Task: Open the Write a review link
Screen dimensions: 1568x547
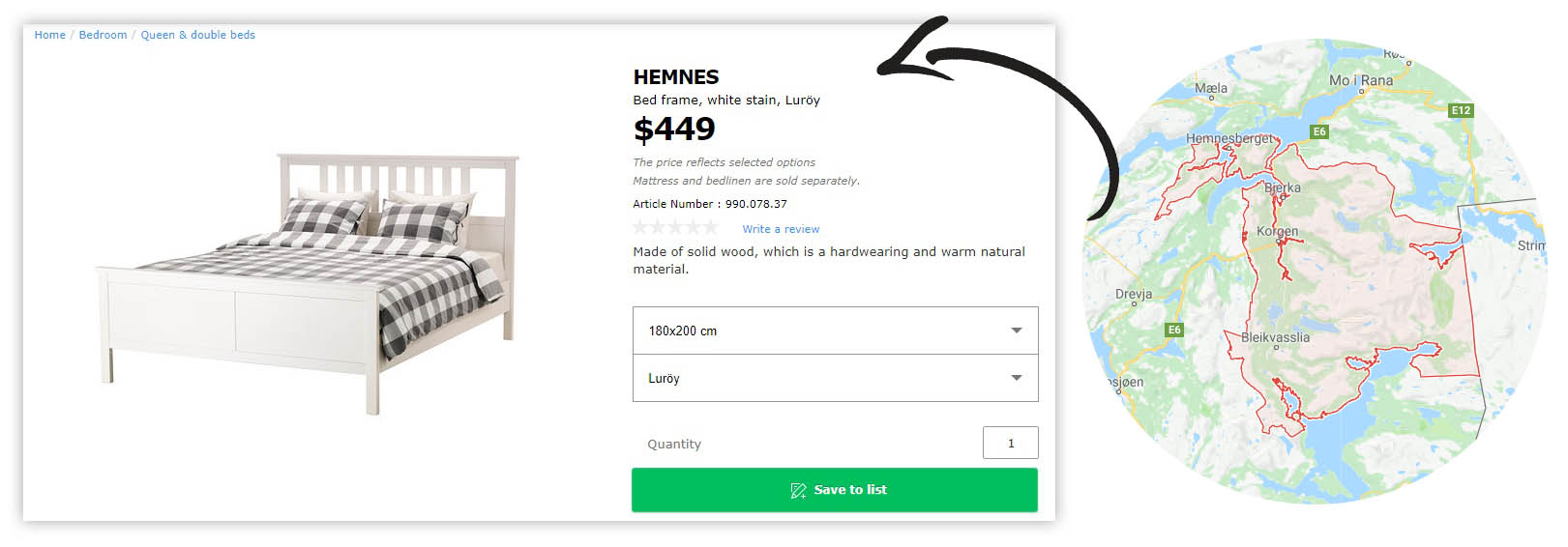Action: pos(781,229)
